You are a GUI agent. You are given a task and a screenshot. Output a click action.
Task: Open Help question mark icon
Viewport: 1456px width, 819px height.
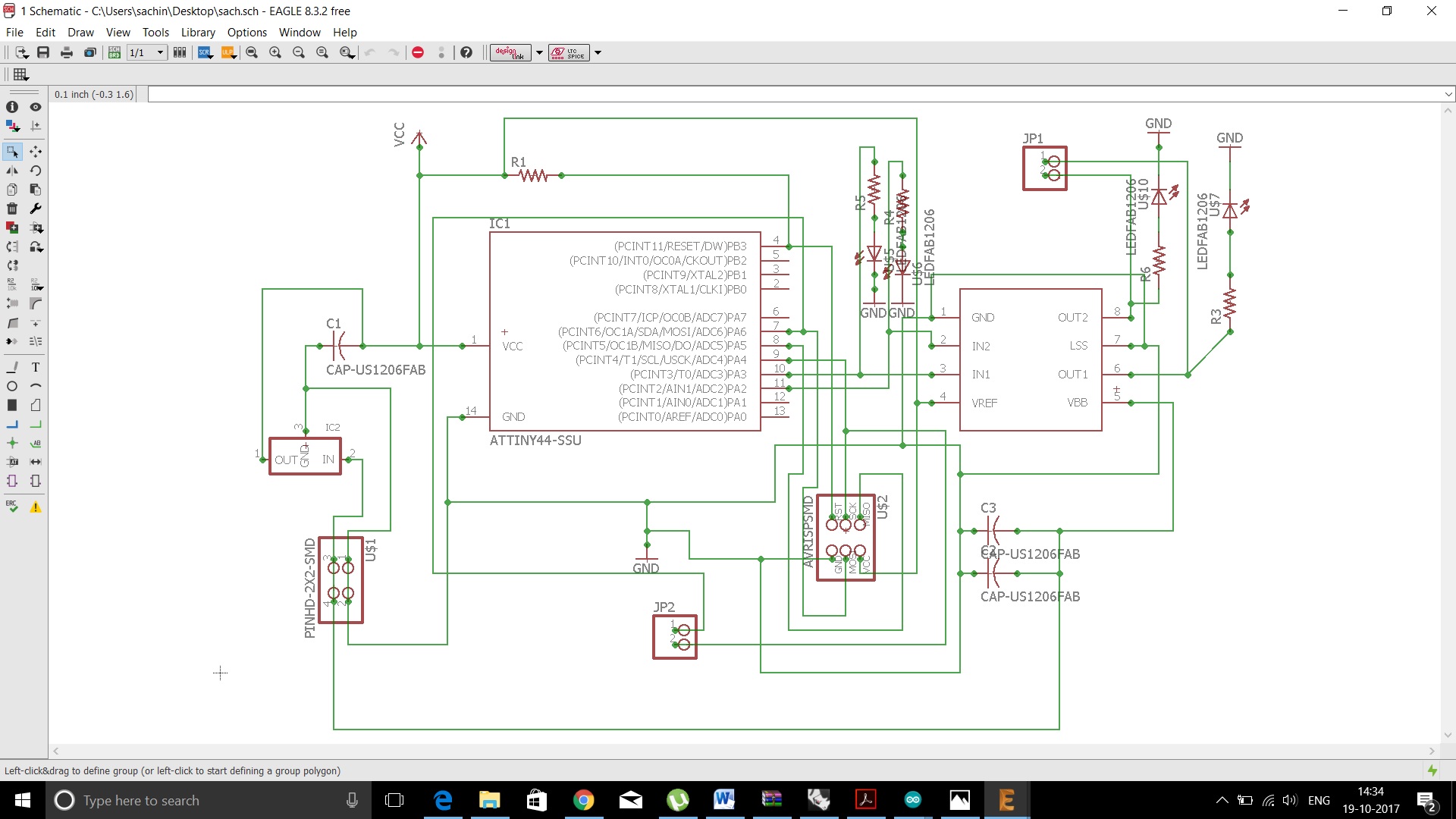466,52
